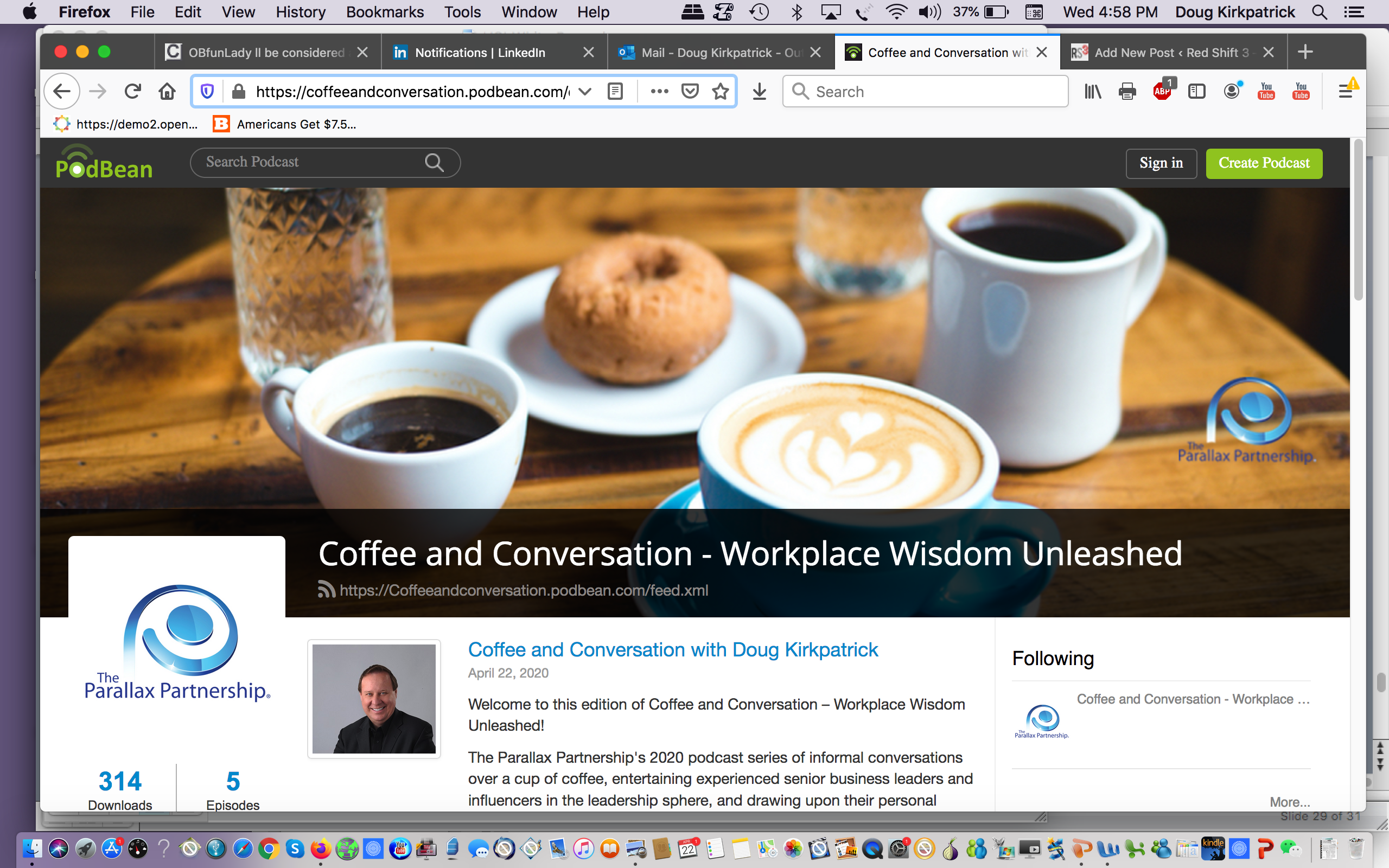Screen dimensions: 1389x868
Task: Print this page with the printer icon
Action: 1127,91
